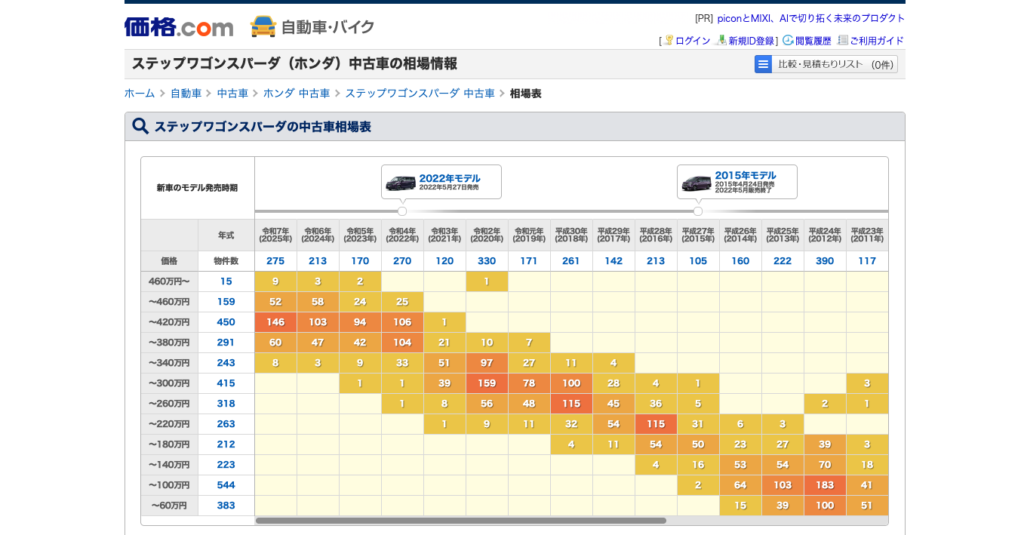
Task: Open total 15 for 460万円~ row
Action: pos(226,281)
